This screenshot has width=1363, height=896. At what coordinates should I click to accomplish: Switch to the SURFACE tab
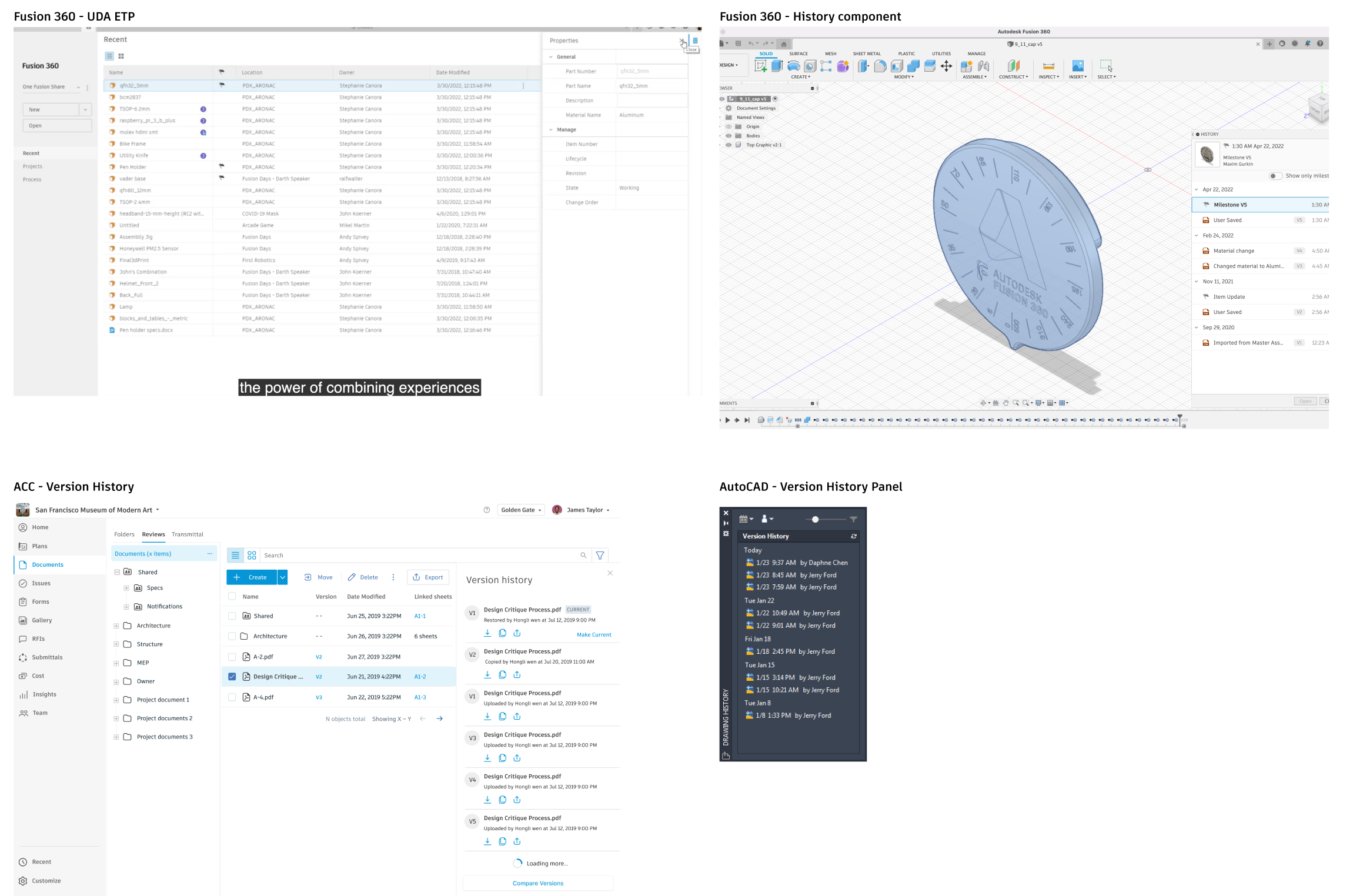pyautogui.click(x=799, y=54)
